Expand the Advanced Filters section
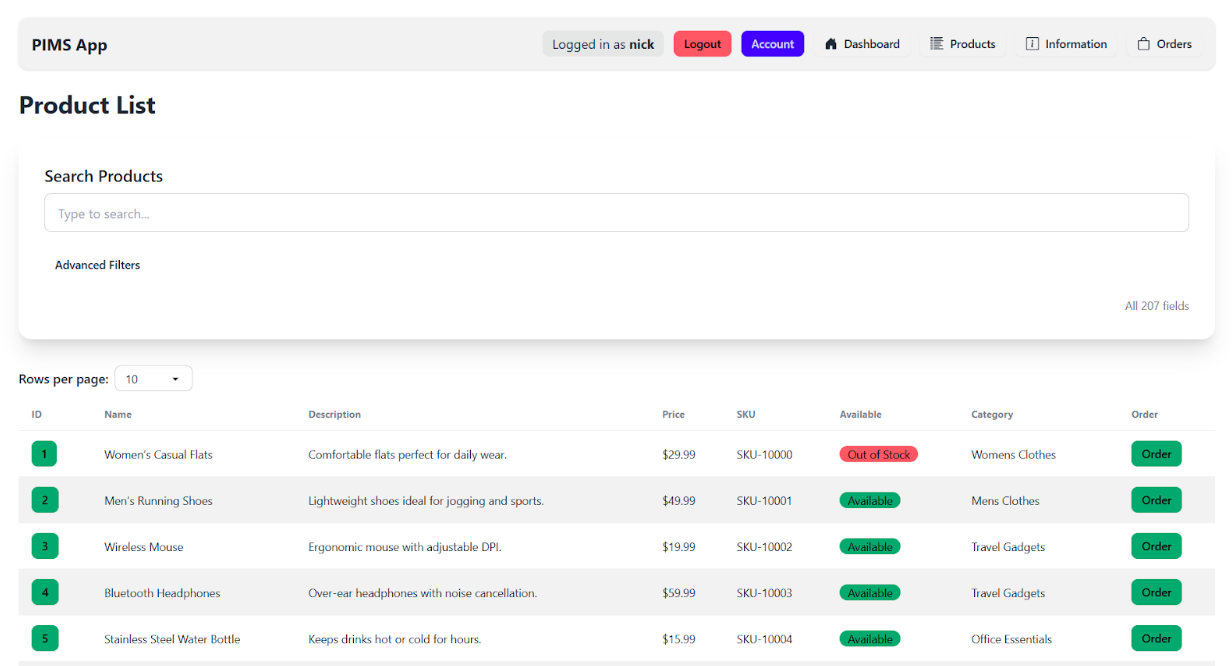The image size is (1232, 666). 97,264
